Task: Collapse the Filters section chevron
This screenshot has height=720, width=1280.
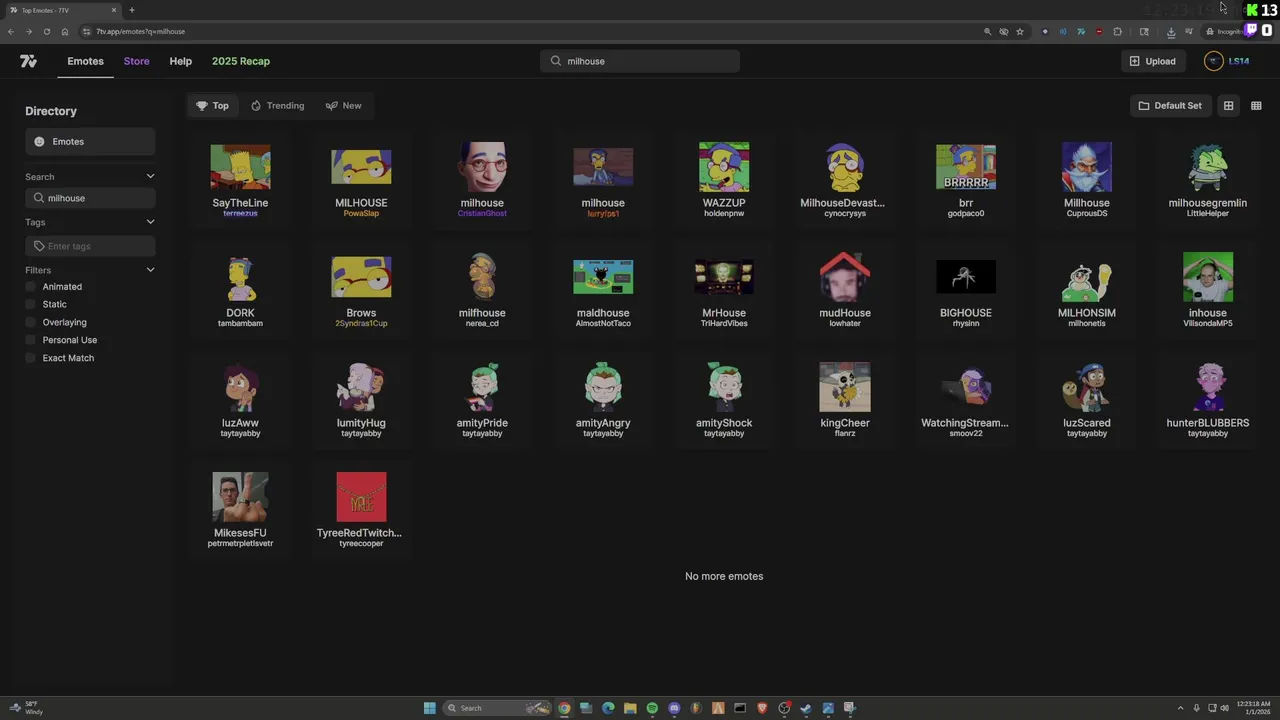Action: click(x=150, y=270)
